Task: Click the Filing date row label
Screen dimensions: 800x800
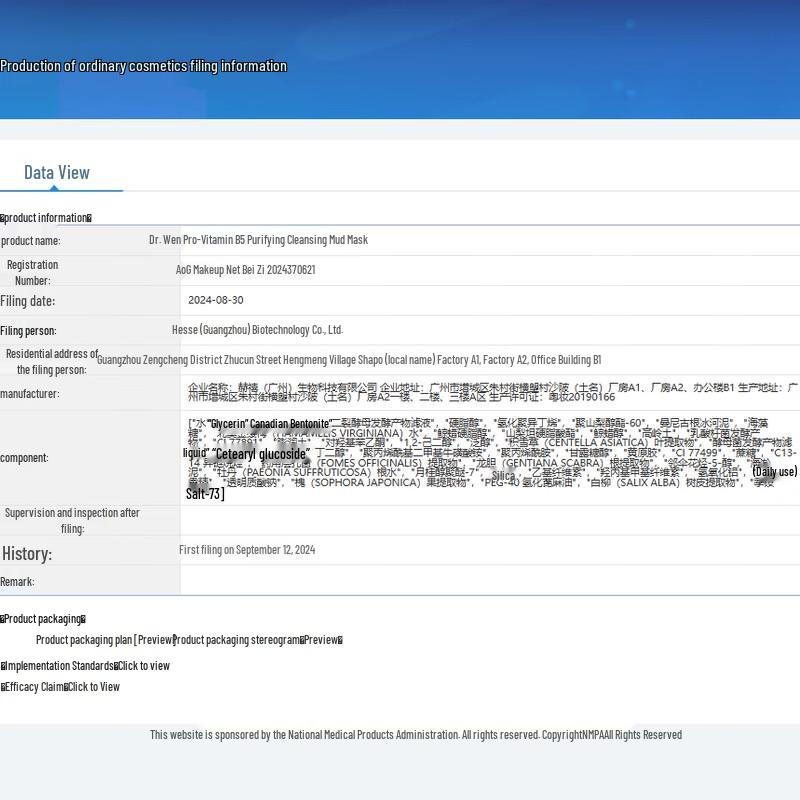Action: [28, 301]
